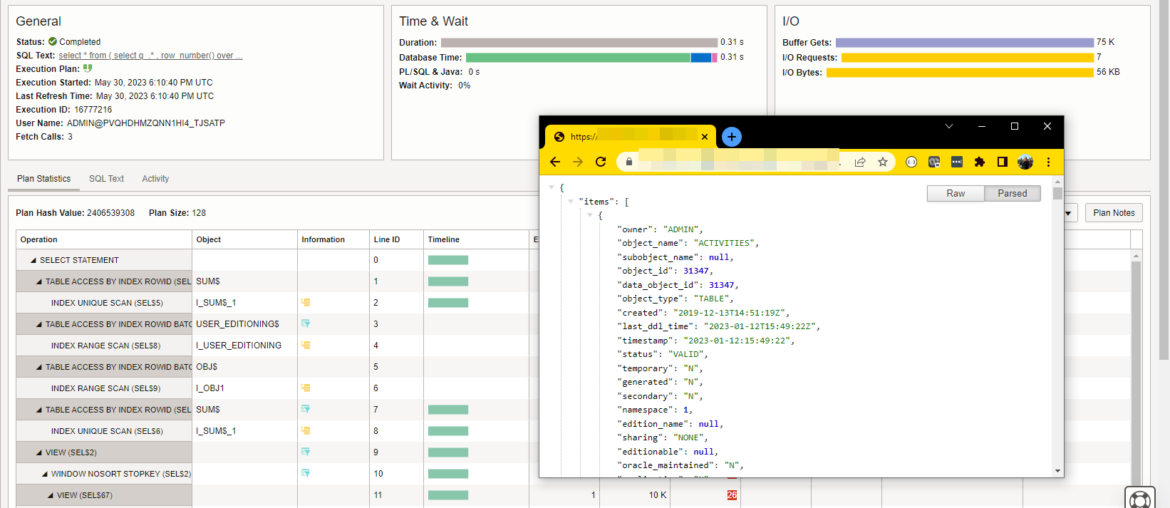
Task: Click the globe favicon on the browser tab
Action: pyautogui.click(x=559, y=137)
